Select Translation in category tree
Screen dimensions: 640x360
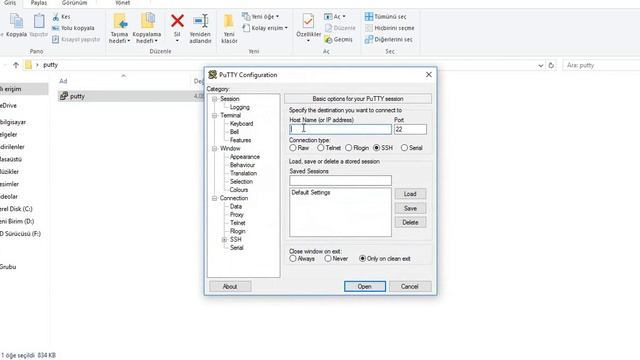coord(243,173)
